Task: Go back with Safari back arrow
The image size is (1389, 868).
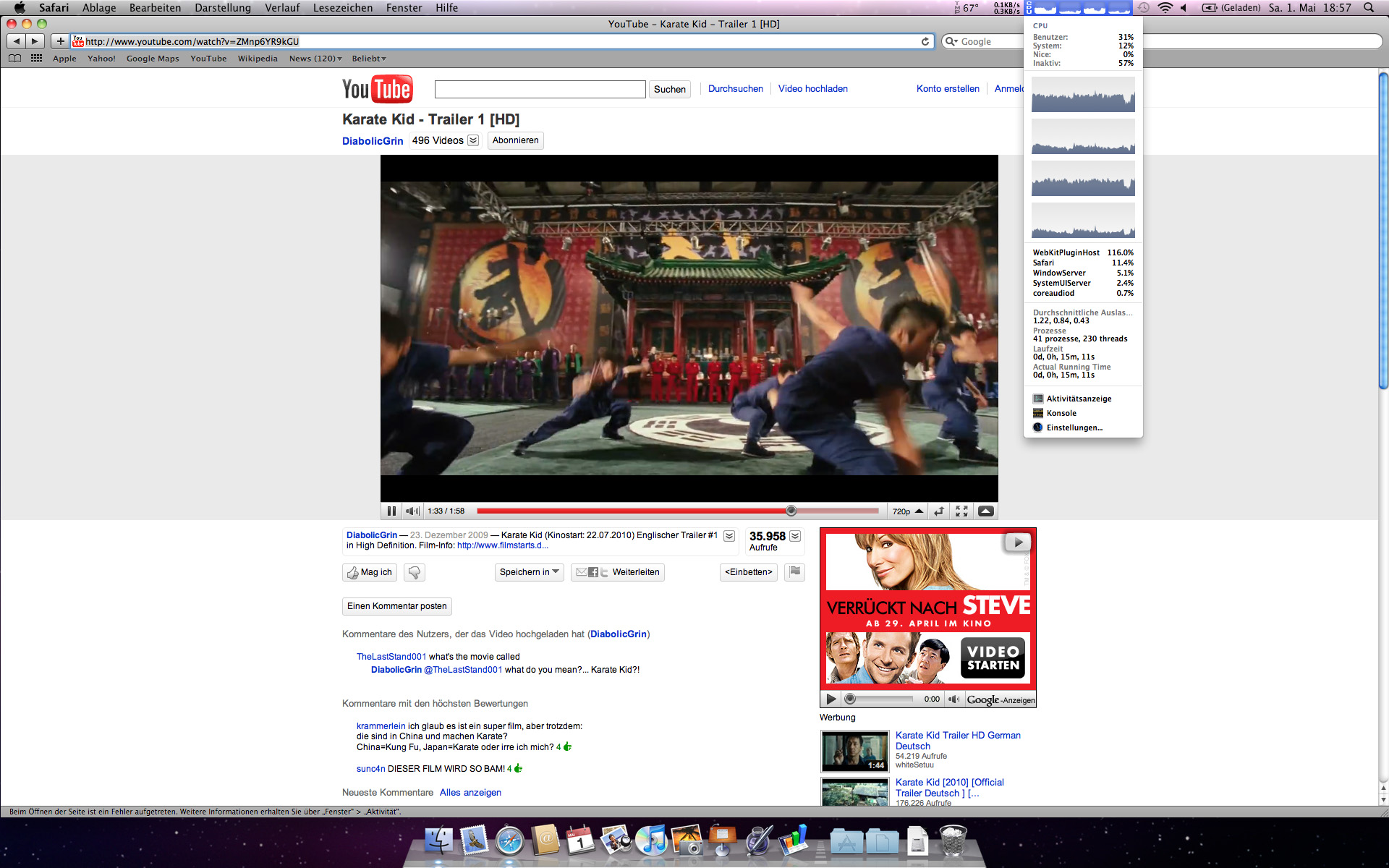Action: (17, 41)
